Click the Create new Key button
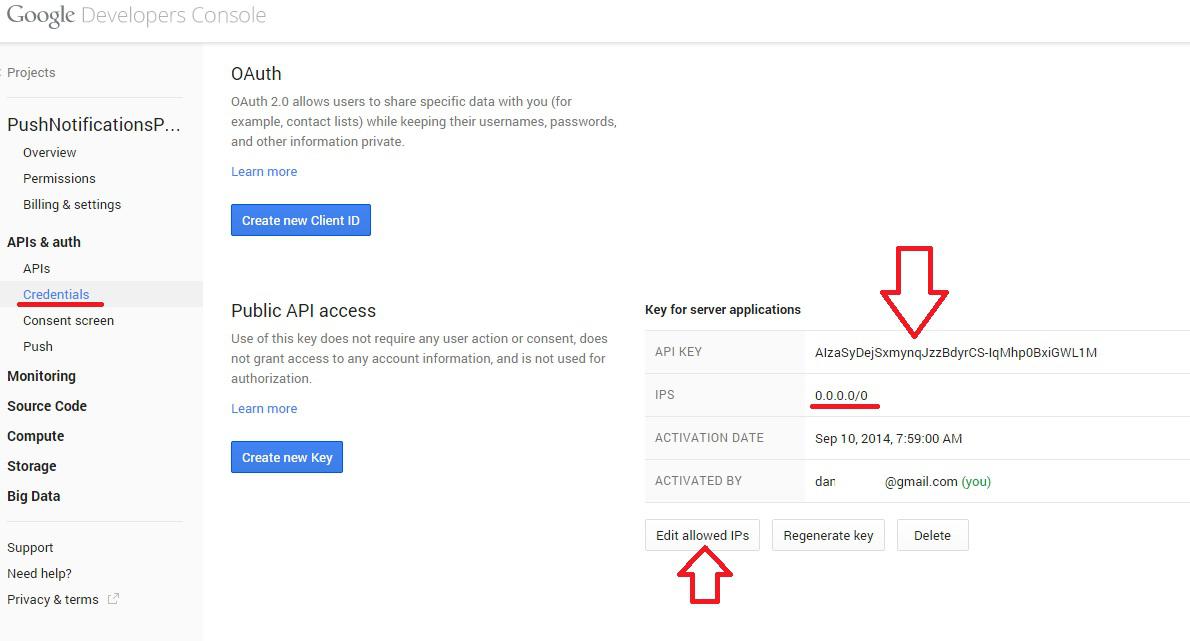Screen dimensions: 1190x641 click(287, 457)
